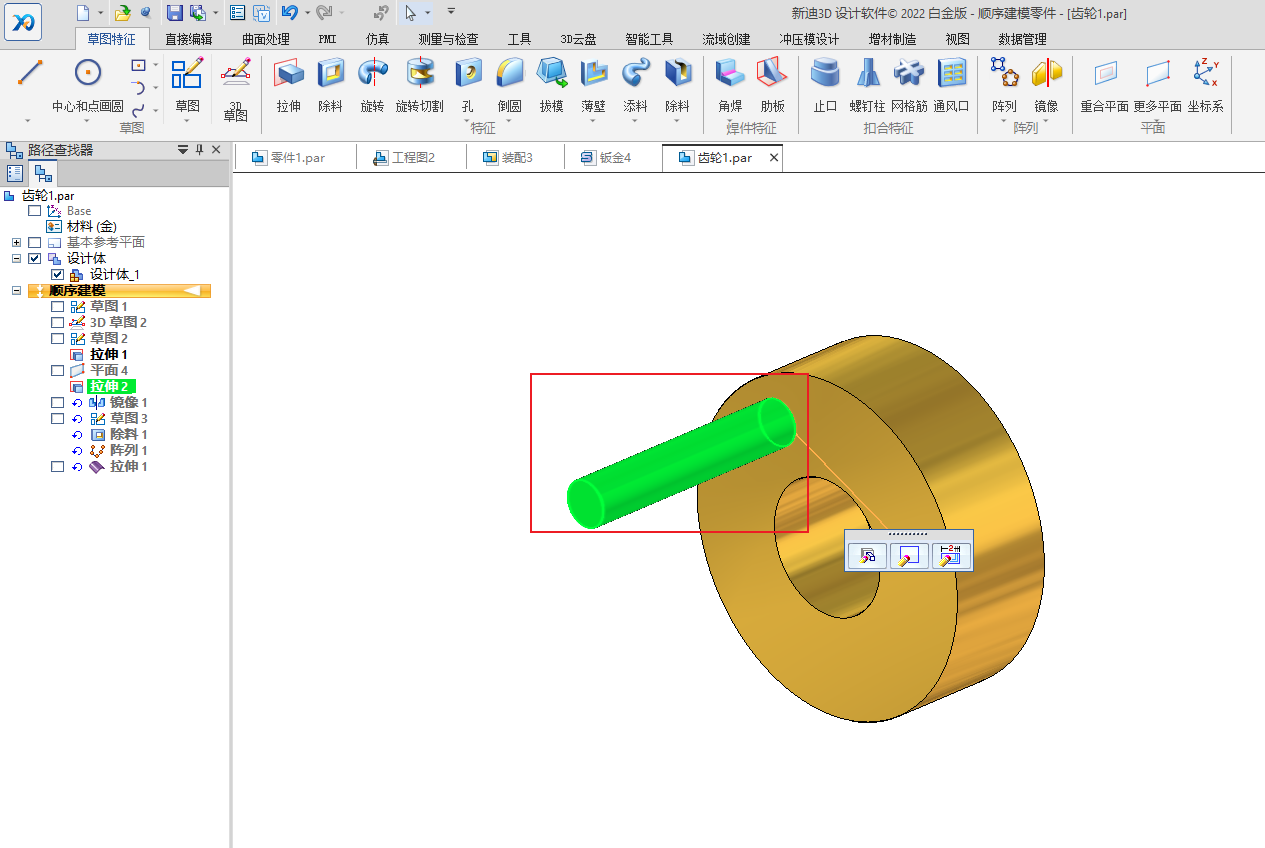Toggle the 平面 4 checkbox in tree
The width and height of the screenshot is (1265, 848).
pos(57,371)
